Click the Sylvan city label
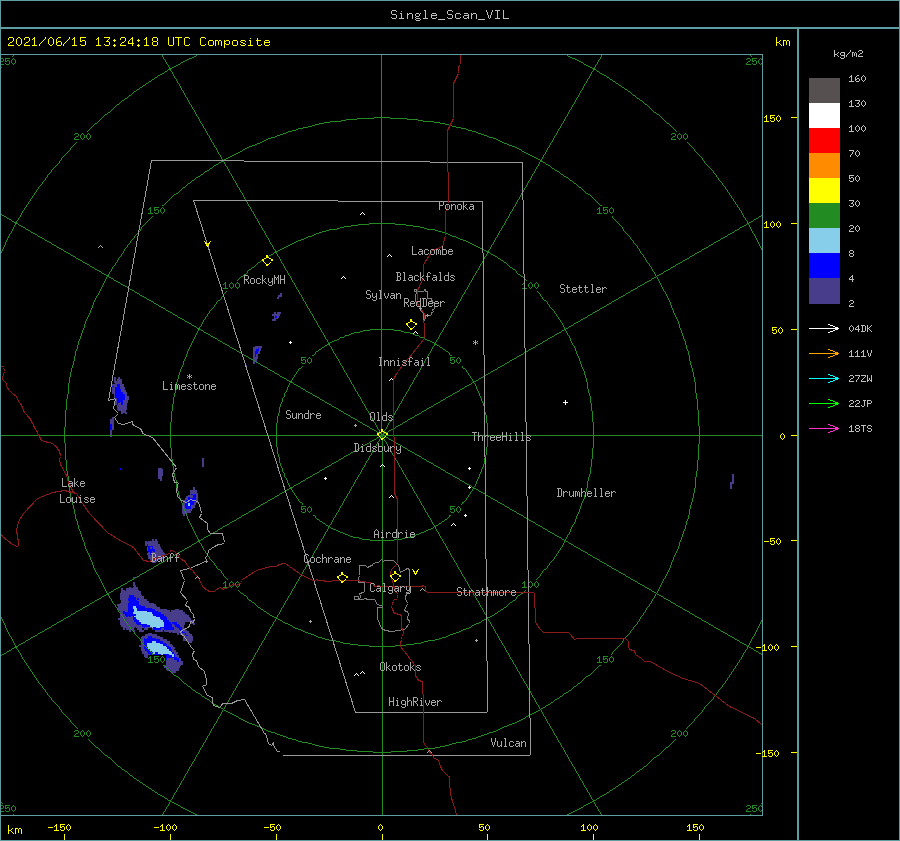 point(383,295)
